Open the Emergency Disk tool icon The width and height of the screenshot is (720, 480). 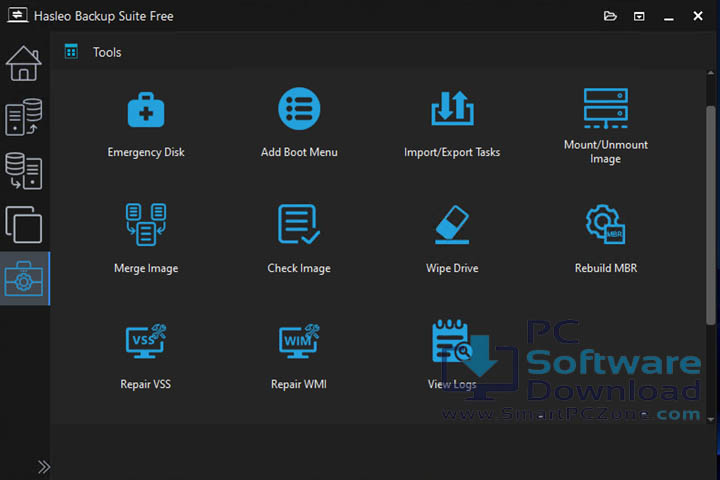(x=146, y=109)
